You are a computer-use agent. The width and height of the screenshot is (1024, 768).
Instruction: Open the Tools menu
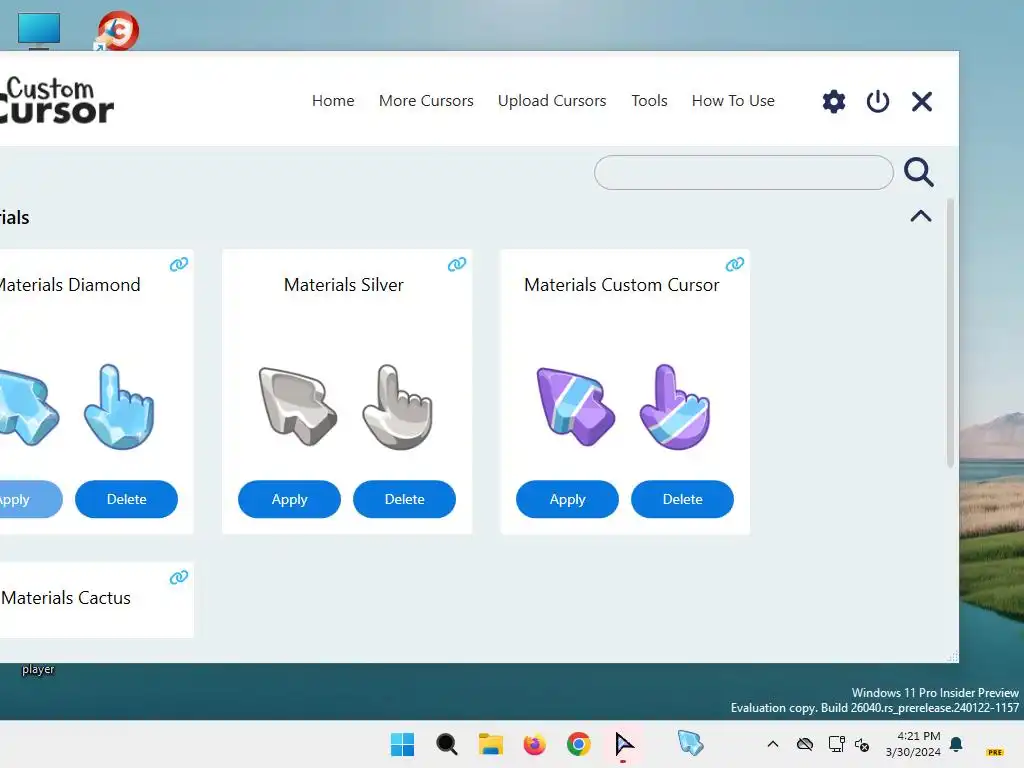tap(649, 101)
